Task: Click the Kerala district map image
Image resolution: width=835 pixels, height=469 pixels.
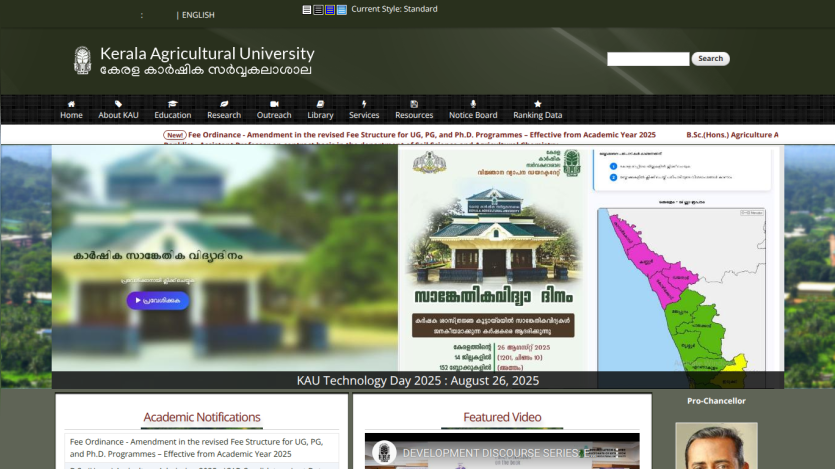Action: pos(682,297)
